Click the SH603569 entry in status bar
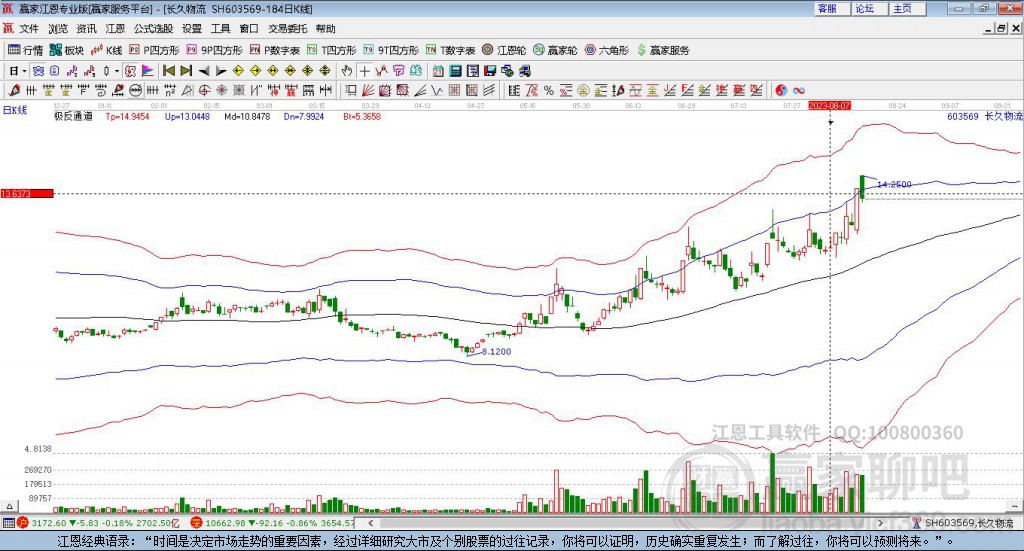The height and width of the screenshot is (551, 1024). 969,523
